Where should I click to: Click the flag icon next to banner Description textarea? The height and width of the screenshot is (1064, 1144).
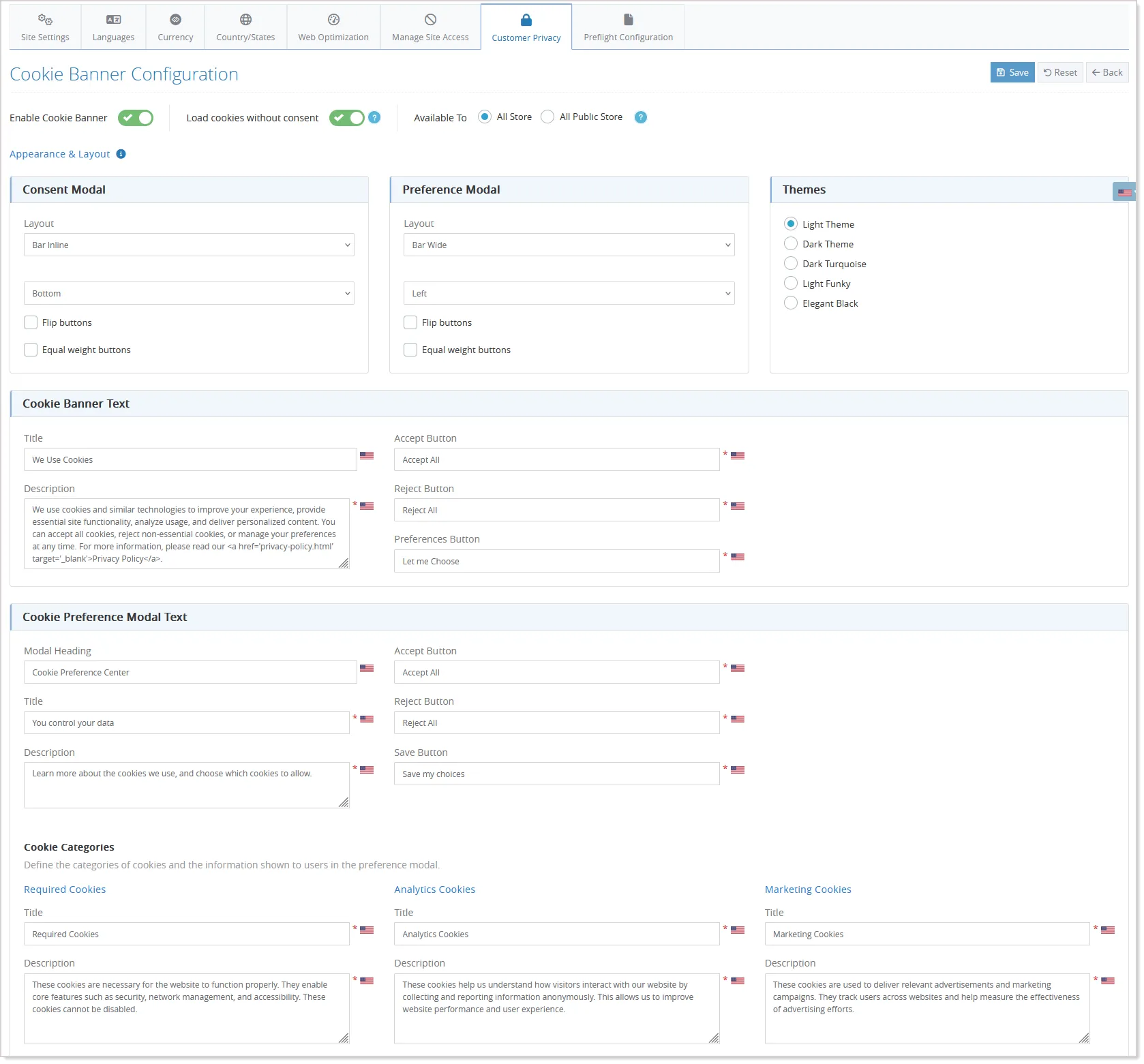367,506
